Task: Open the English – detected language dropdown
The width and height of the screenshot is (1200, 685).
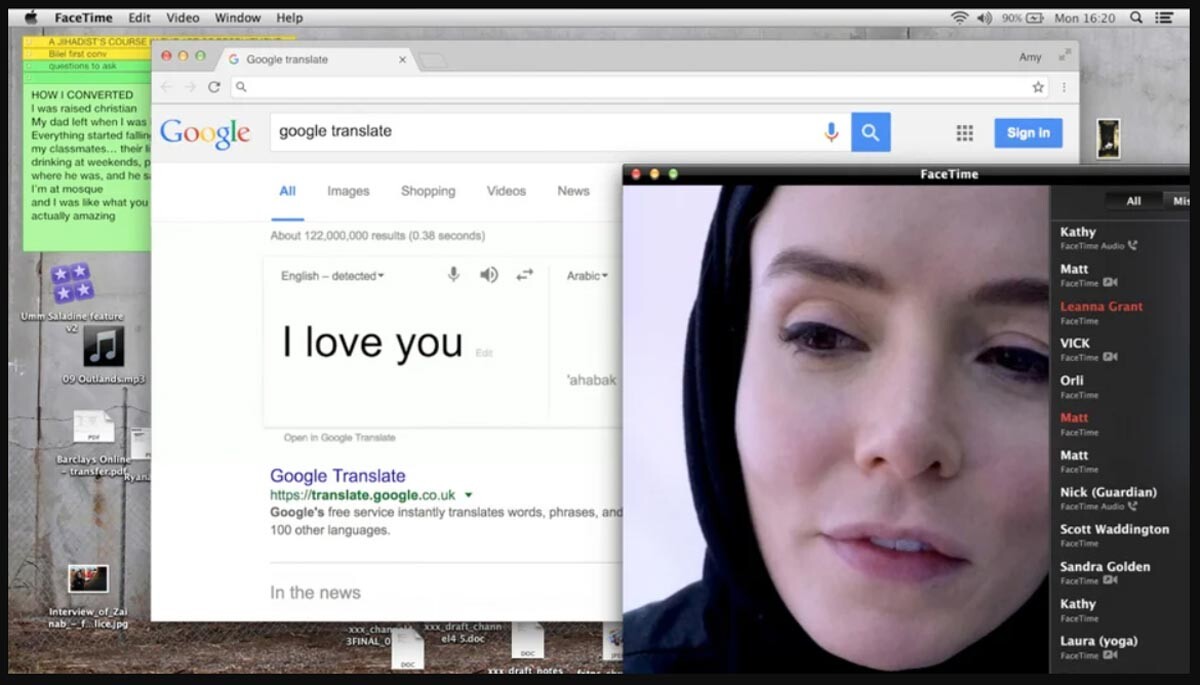Action: point(332,276)
